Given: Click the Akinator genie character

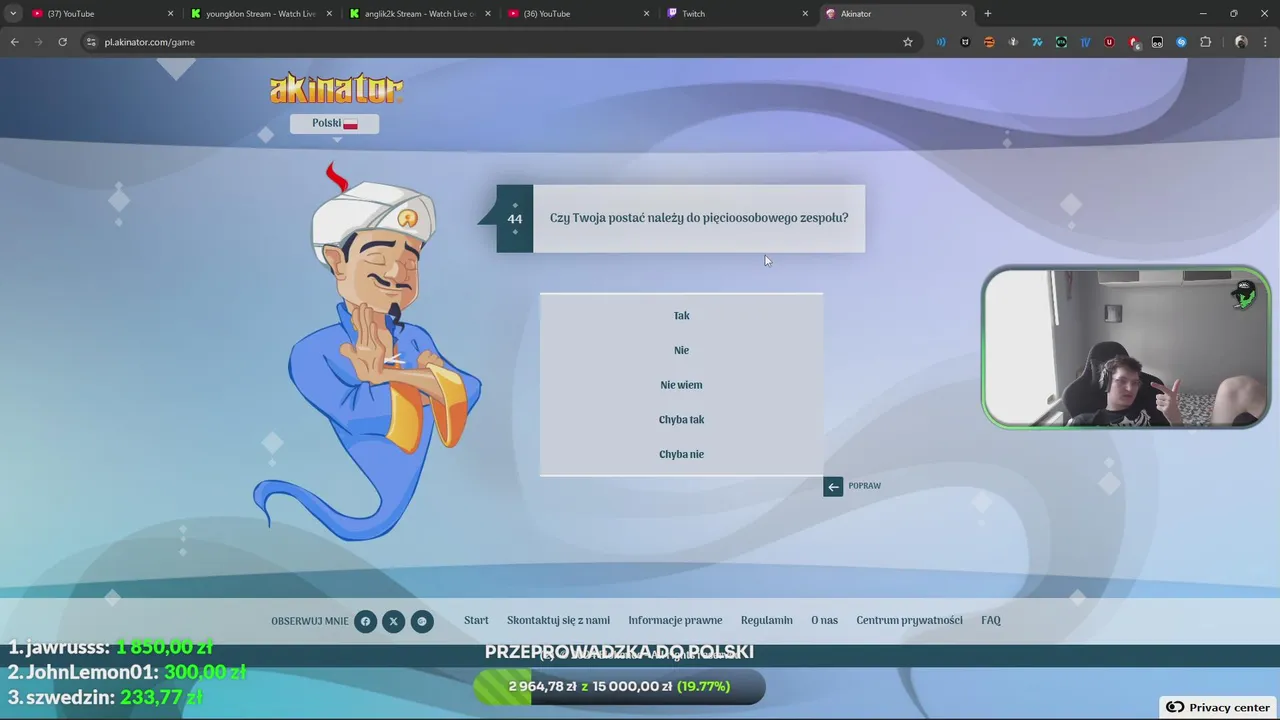Looking at the screenshot, I should point(368,350).
